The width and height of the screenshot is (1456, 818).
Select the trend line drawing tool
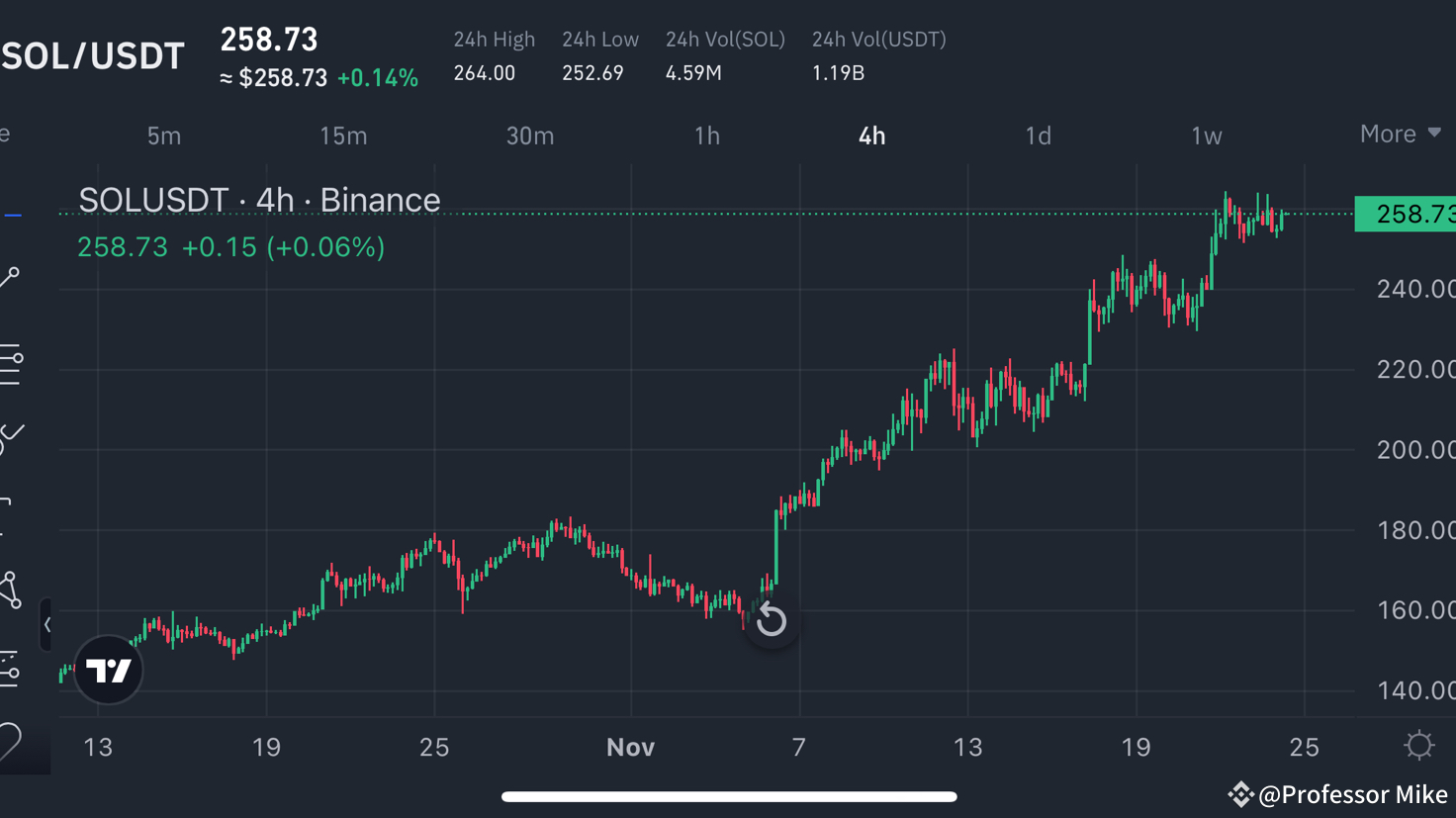tap(10, 278)
